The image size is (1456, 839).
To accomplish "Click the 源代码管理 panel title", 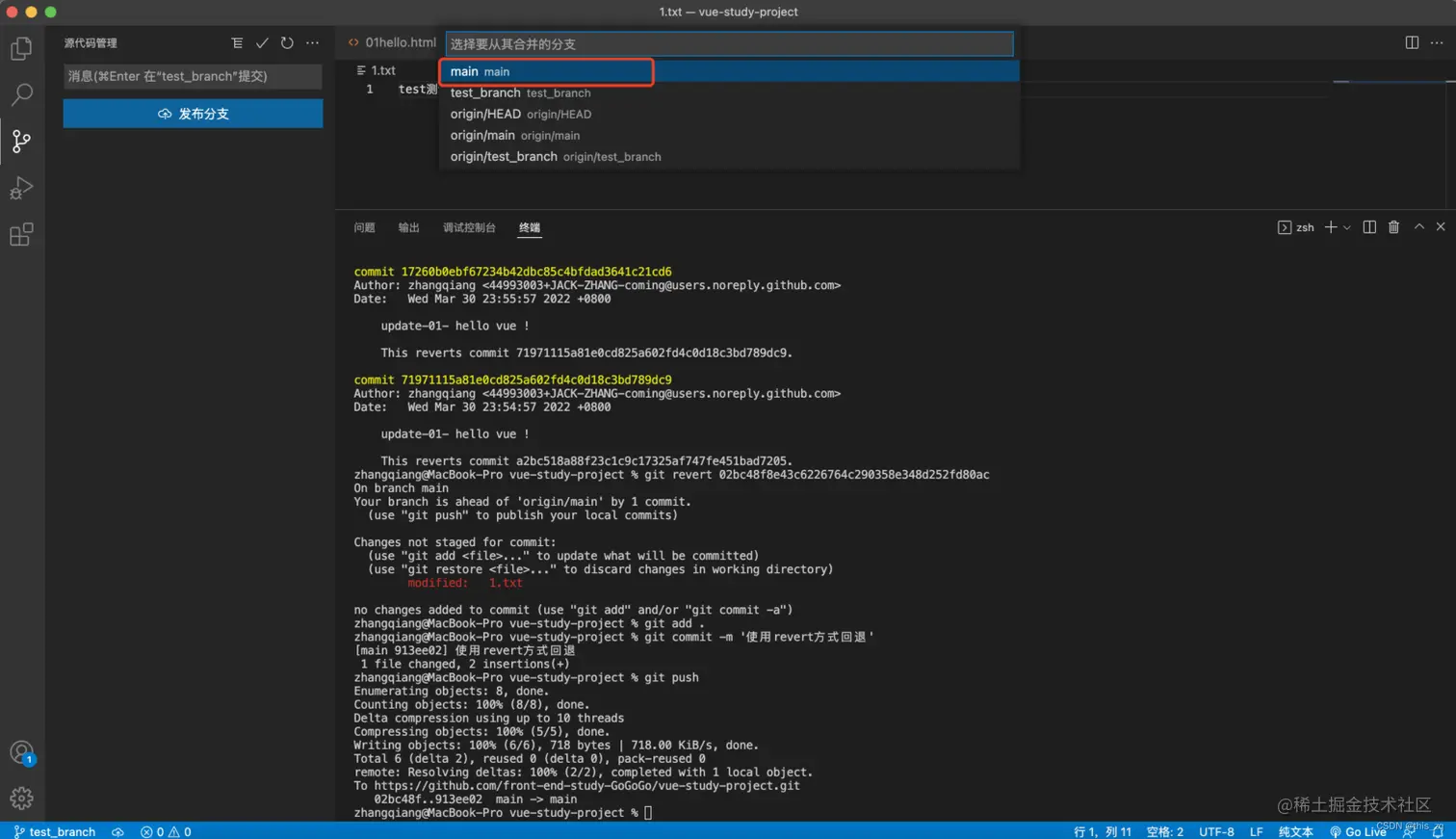I will point(91,43).
